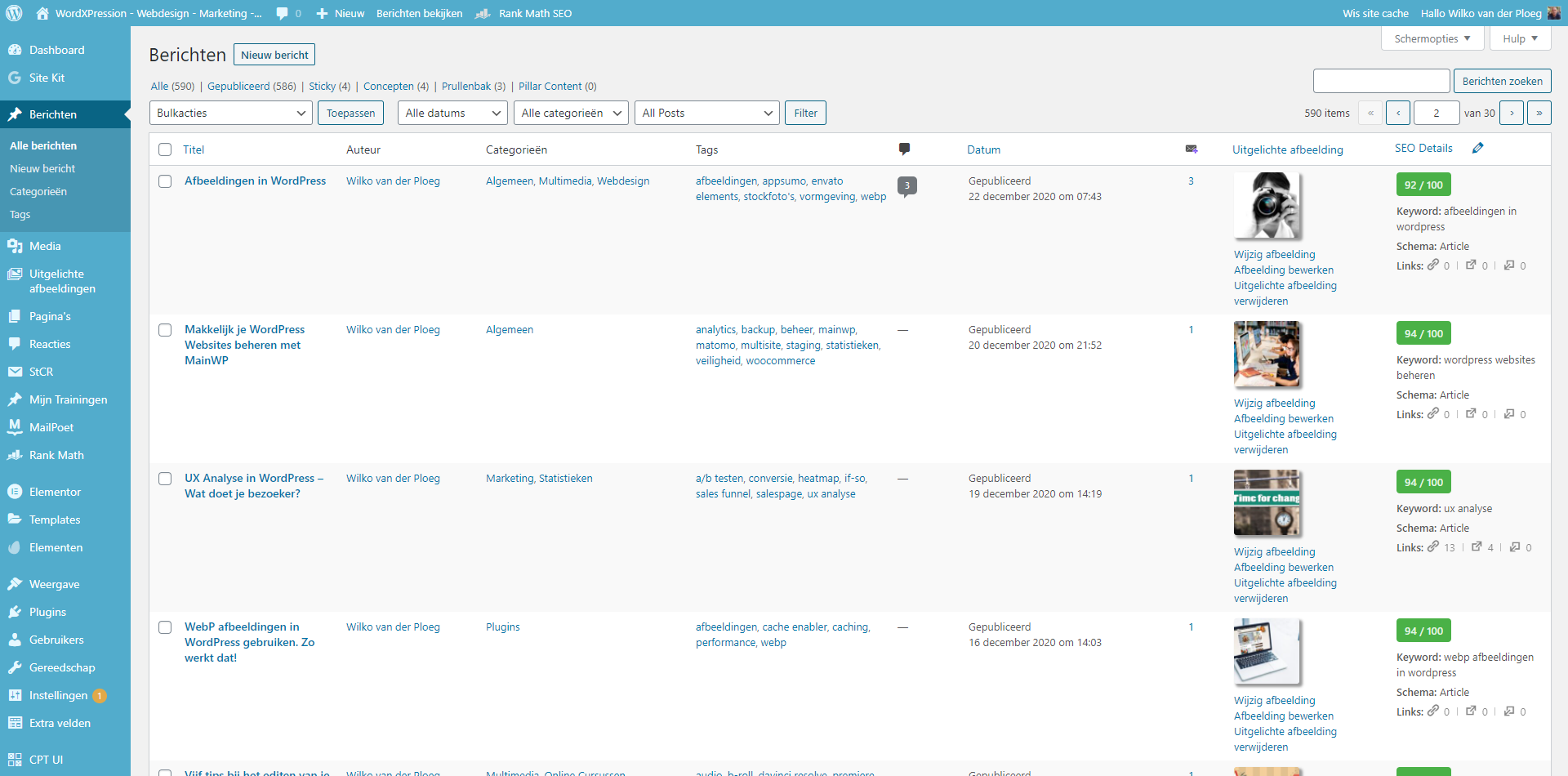Check the Afbeeldingen in WordPress row checkbox
The image size is (1568, 776).
pyautogui.click(x=165, y=181)
